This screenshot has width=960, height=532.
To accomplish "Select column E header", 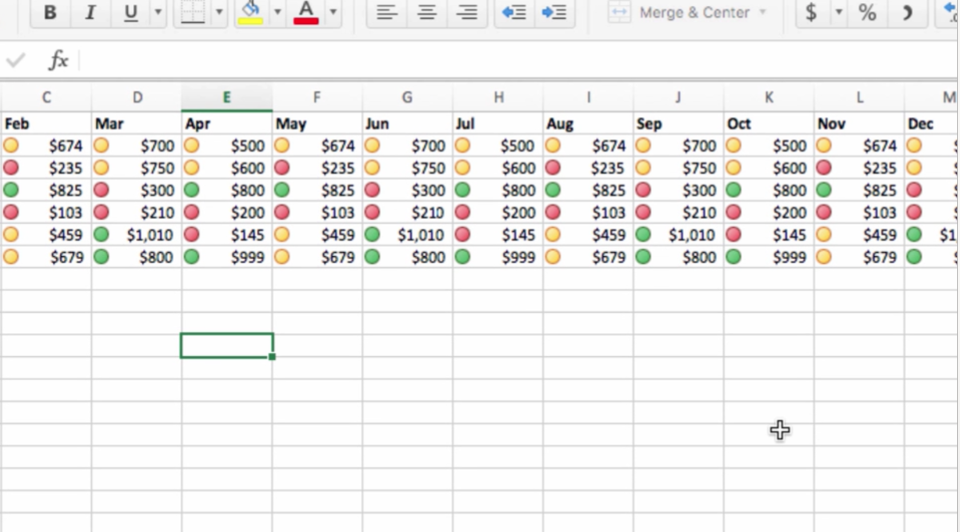I will click(x=227, y=97).
